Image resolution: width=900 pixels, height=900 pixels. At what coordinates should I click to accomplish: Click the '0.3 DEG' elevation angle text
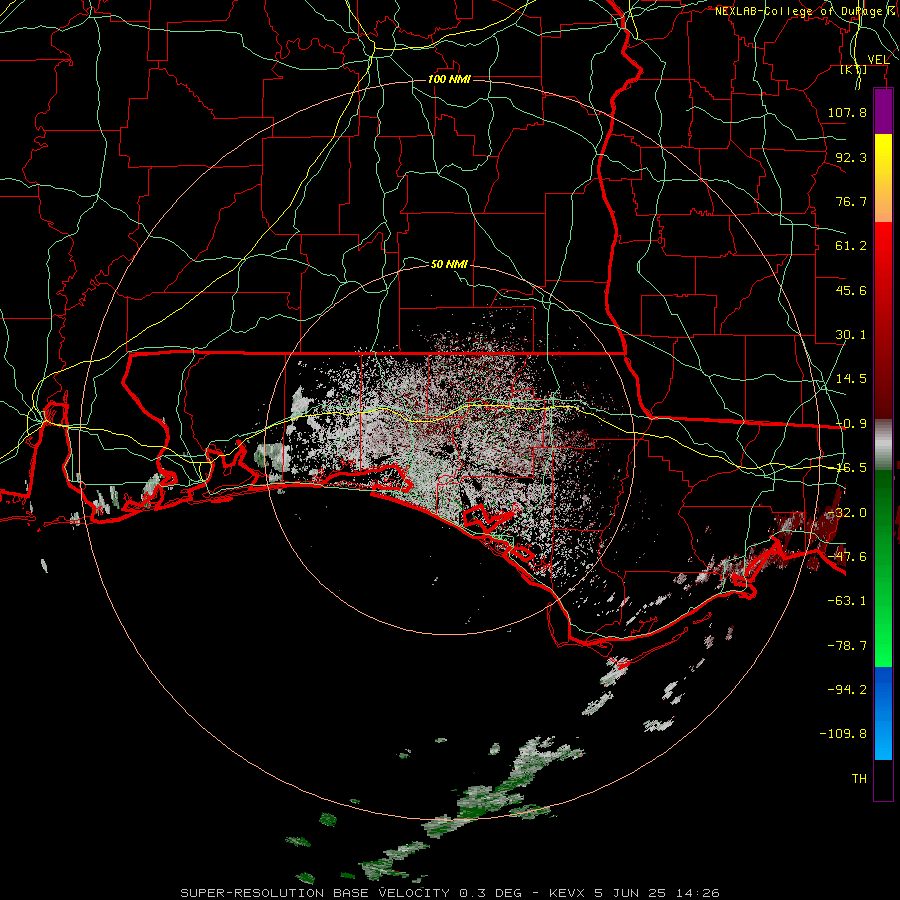(x=490, y=893)
